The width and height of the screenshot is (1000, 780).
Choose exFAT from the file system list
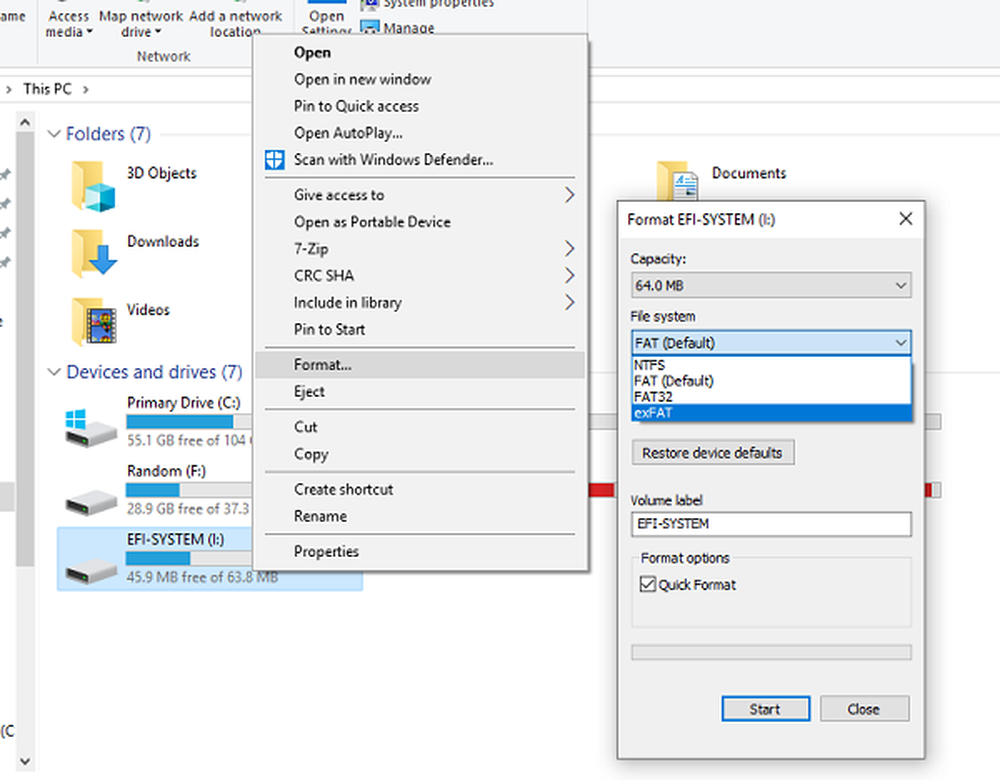click(770, 413)
